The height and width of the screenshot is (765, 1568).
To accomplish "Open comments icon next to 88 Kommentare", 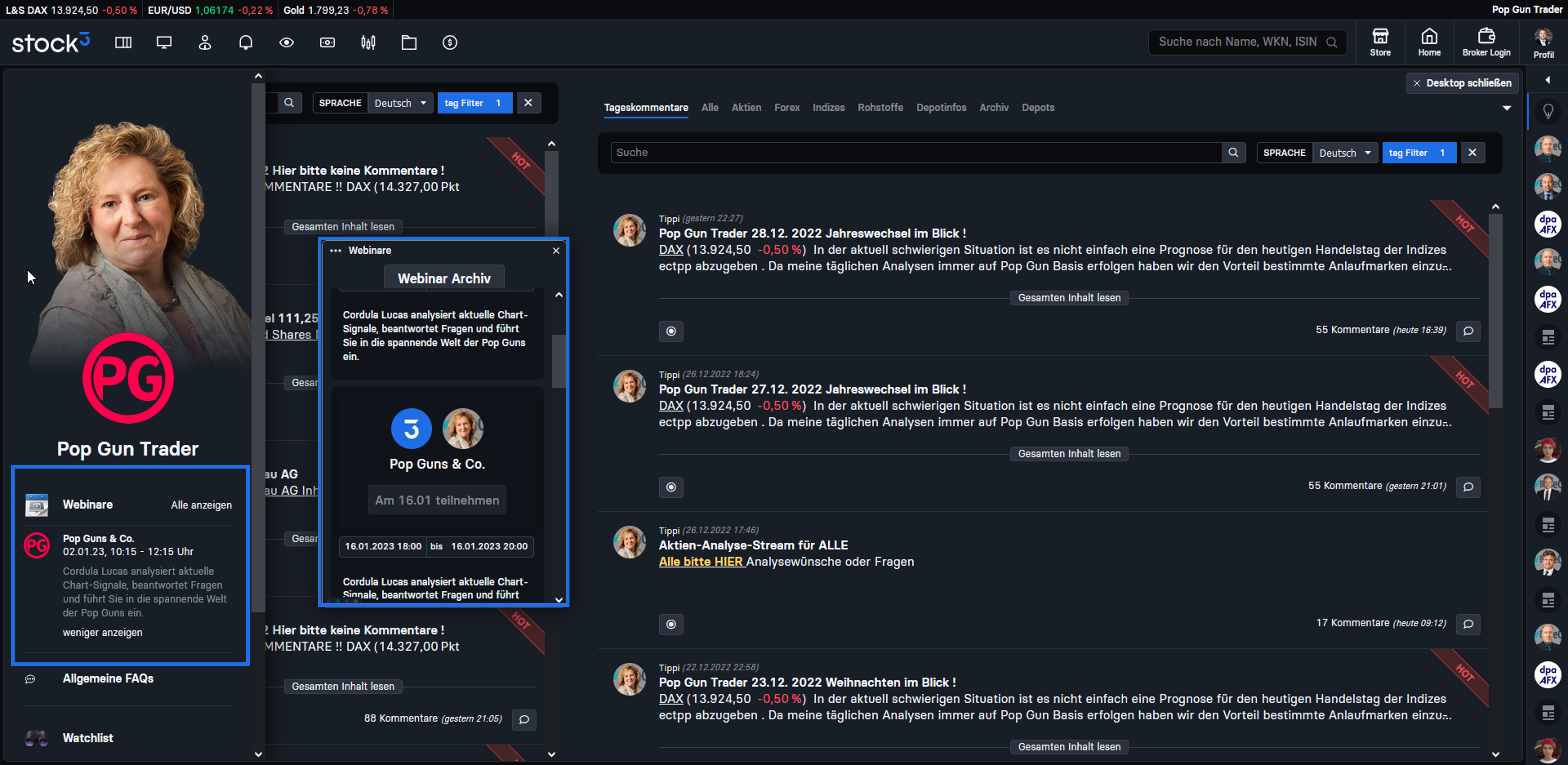I will 524,719.
